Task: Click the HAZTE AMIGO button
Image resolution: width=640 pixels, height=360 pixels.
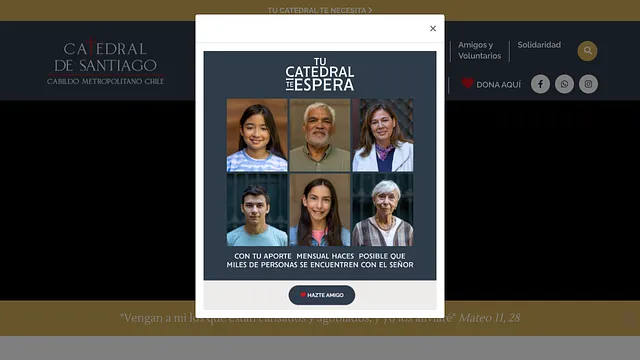Action: pyautogui.click(x=322, y=295)
